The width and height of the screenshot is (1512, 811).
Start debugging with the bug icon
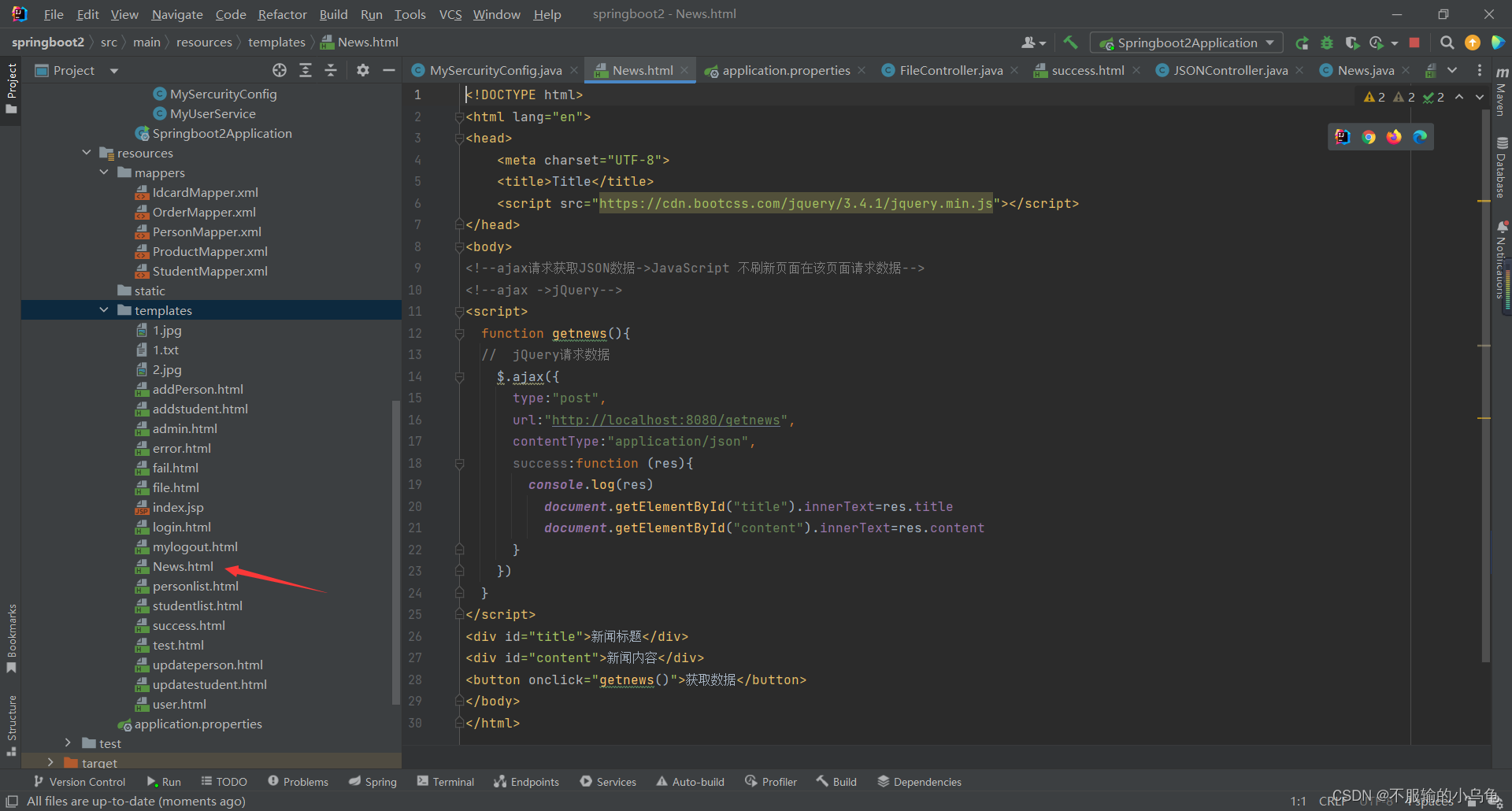pos(1327,43)
